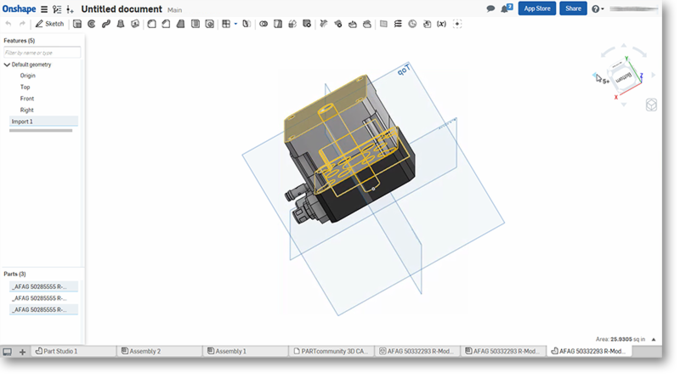Select the Thicken tool
Screen dimensions: 680x379
coord(135,24)
